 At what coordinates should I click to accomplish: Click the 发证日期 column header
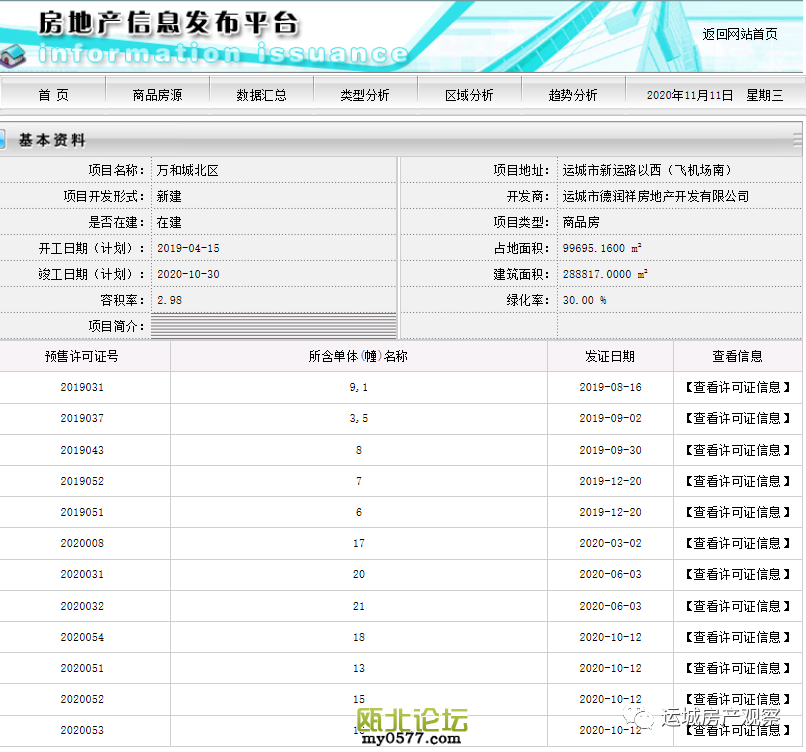coord(610,356)
